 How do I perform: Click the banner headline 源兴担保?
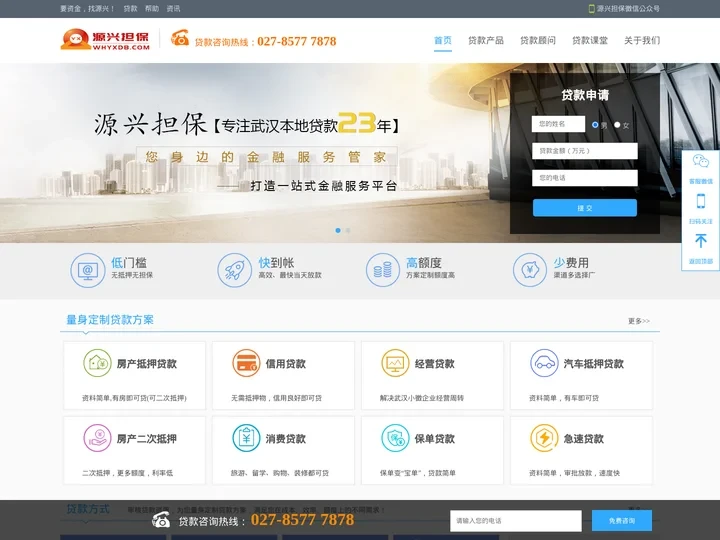[x=151, y=124]
